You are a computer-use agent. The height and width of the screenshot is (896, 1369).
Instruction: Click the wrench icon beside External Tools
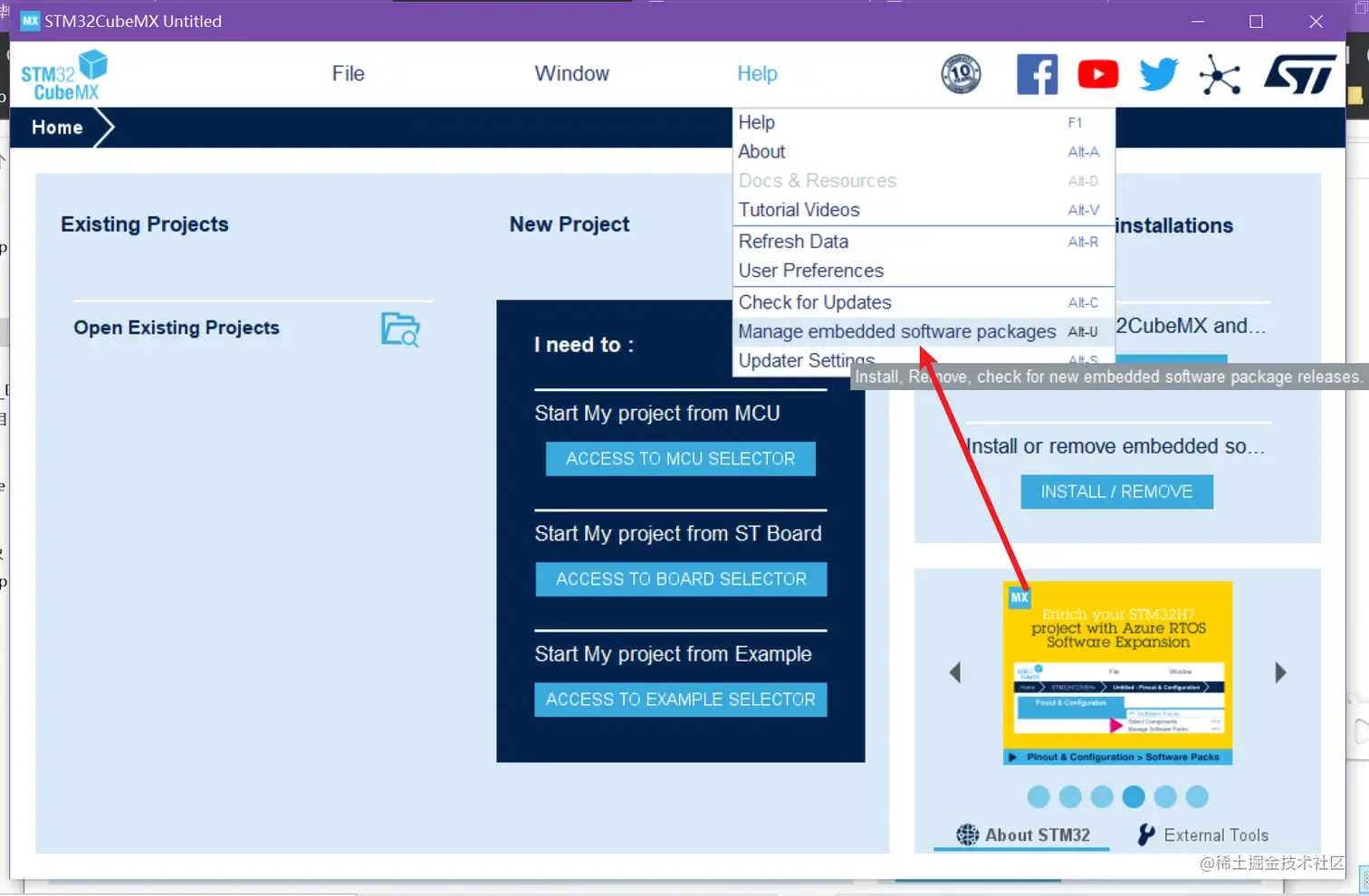tap(1146, 834)
